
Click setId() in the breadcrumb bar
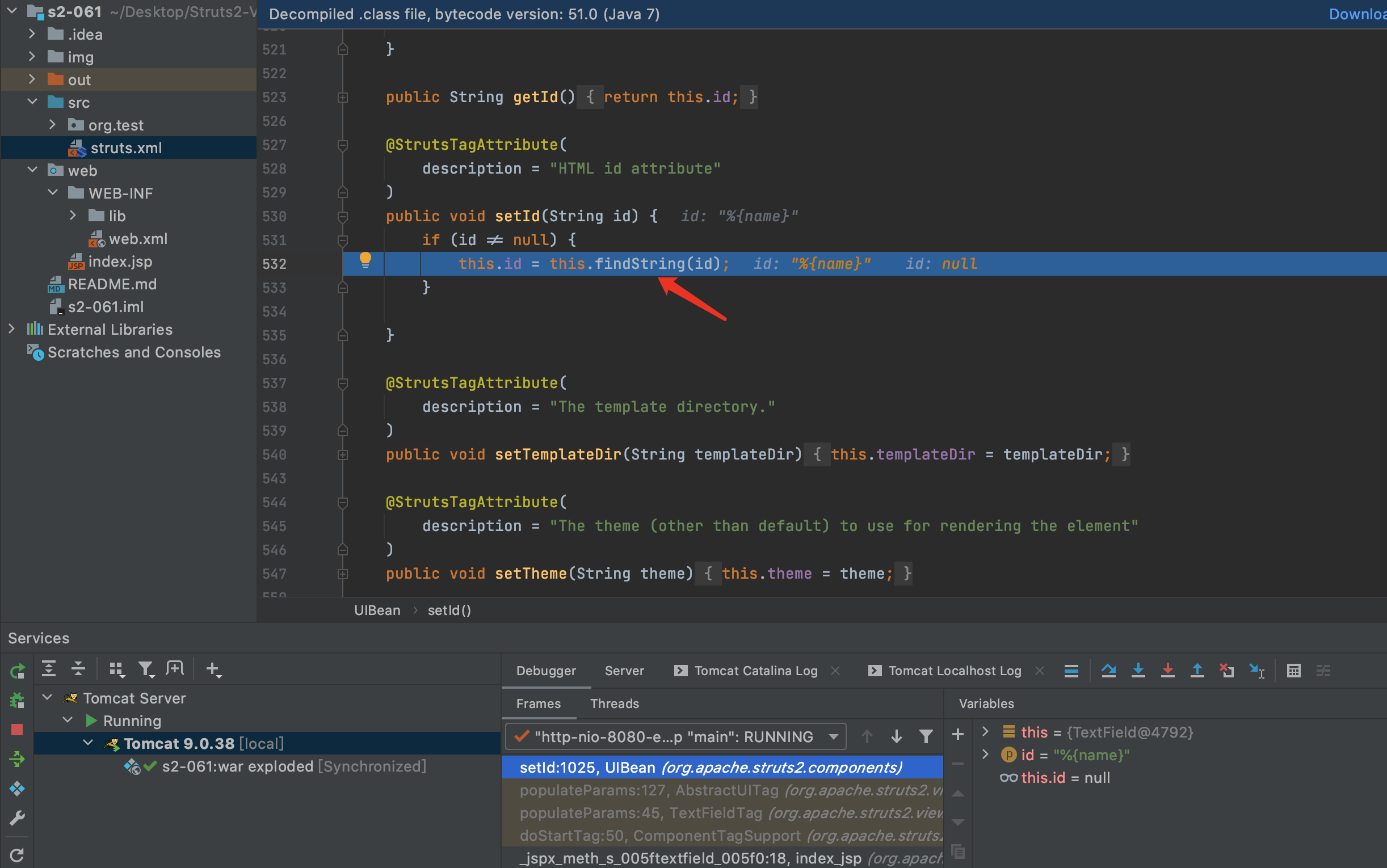tap(449, 610)
